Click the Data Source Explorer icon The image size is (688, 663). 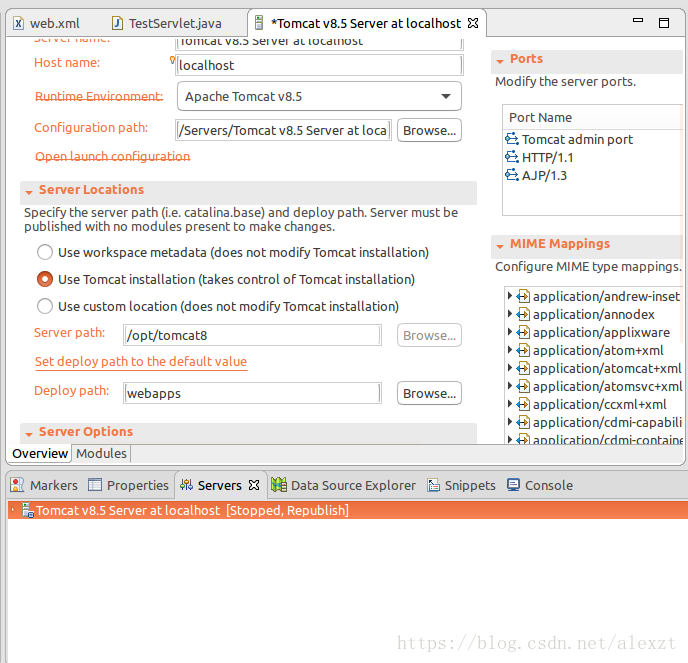[279, 485]
